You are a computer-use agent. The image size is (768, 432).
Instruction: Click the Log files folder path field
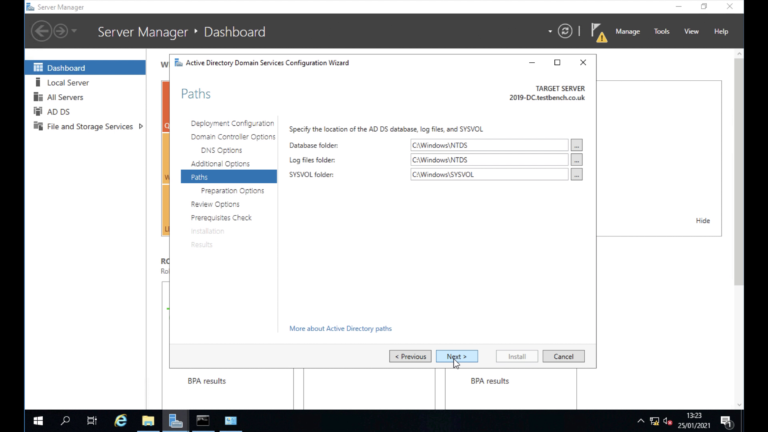489,160
